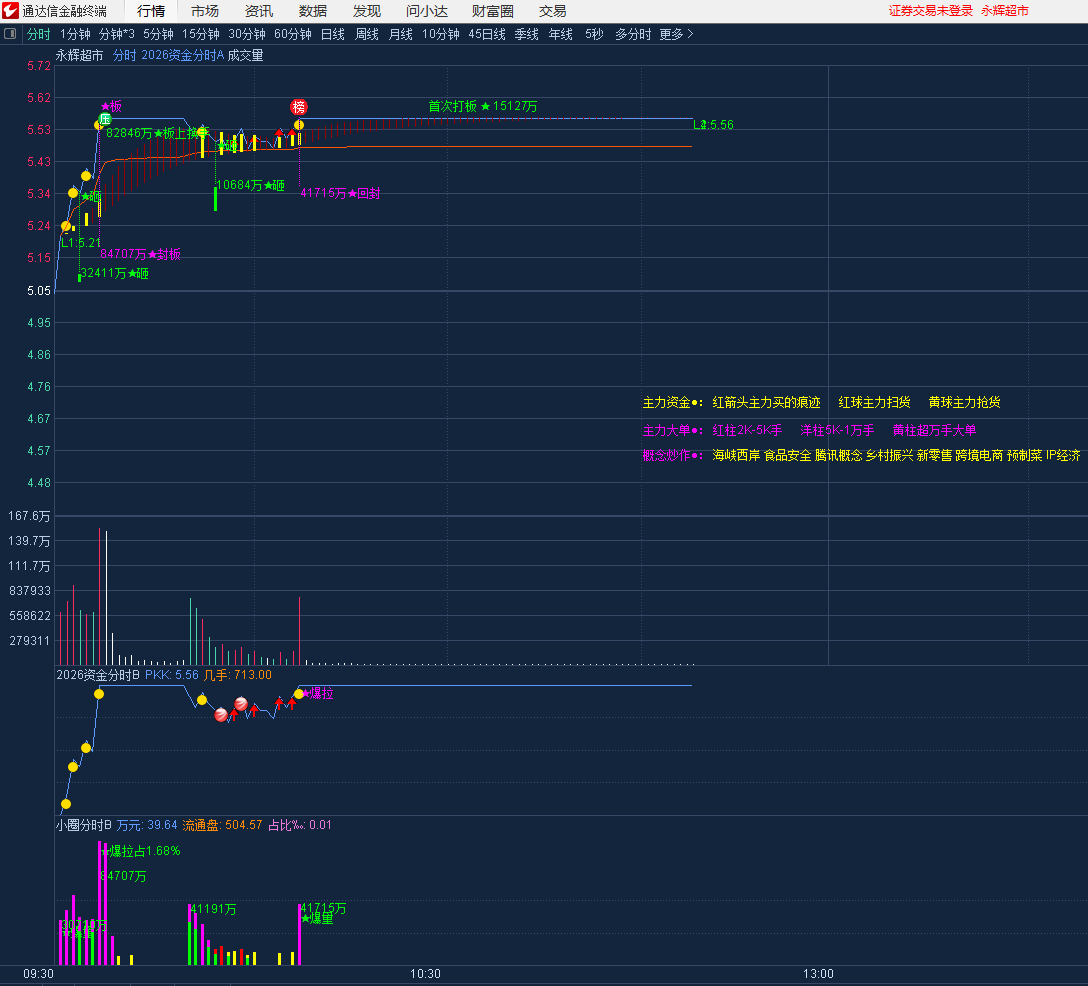Click the yellow ball next to 爆拉 label

point(299,693)
